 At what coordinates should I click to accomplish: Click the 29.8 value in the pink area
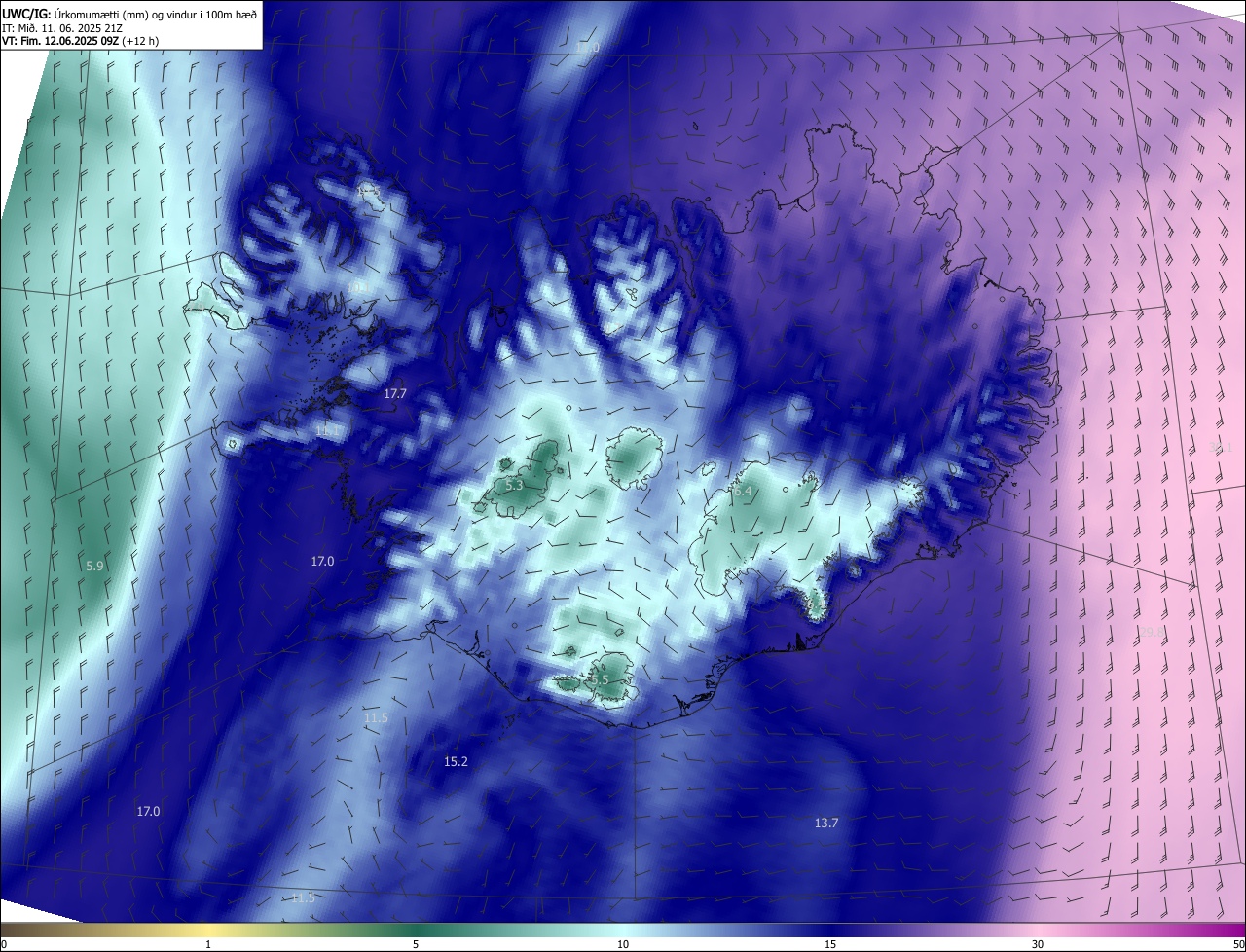tap(1152, 632)
